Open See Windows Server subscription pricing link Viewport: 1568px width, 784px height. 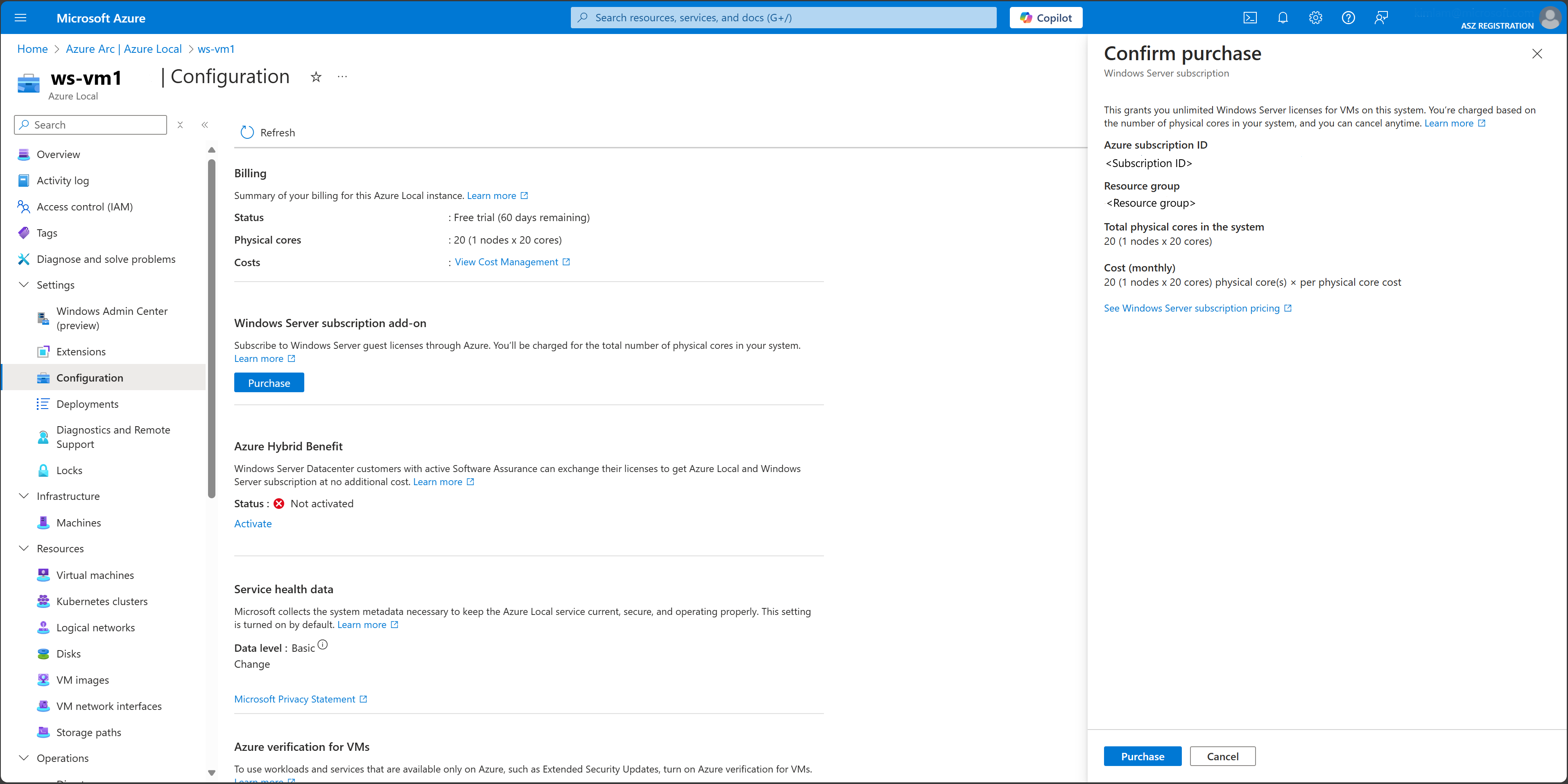point(1191,308)
